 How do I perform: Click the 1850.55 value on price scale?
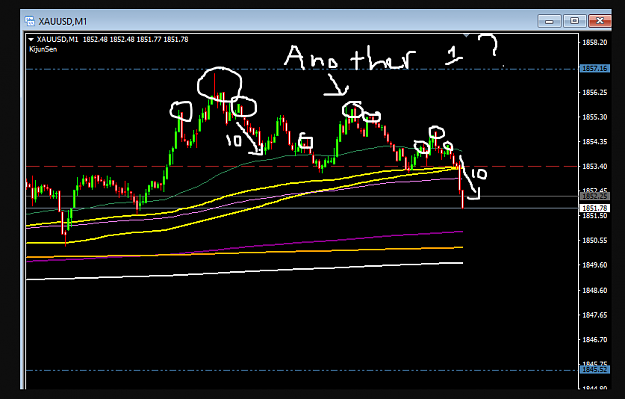pos(595,241)
